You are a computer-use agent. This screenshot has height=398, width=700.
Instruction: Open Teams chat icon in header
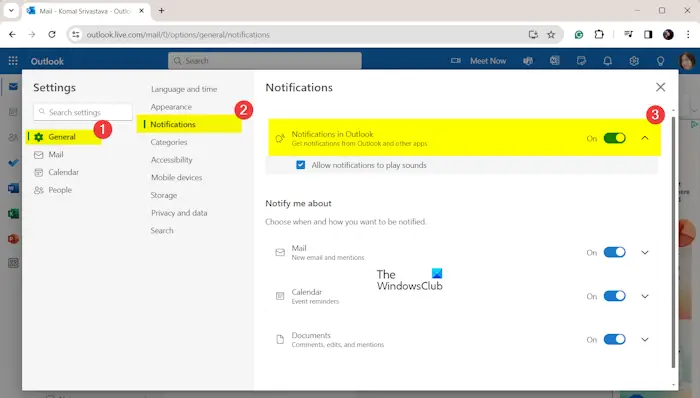tap(528, 61)
